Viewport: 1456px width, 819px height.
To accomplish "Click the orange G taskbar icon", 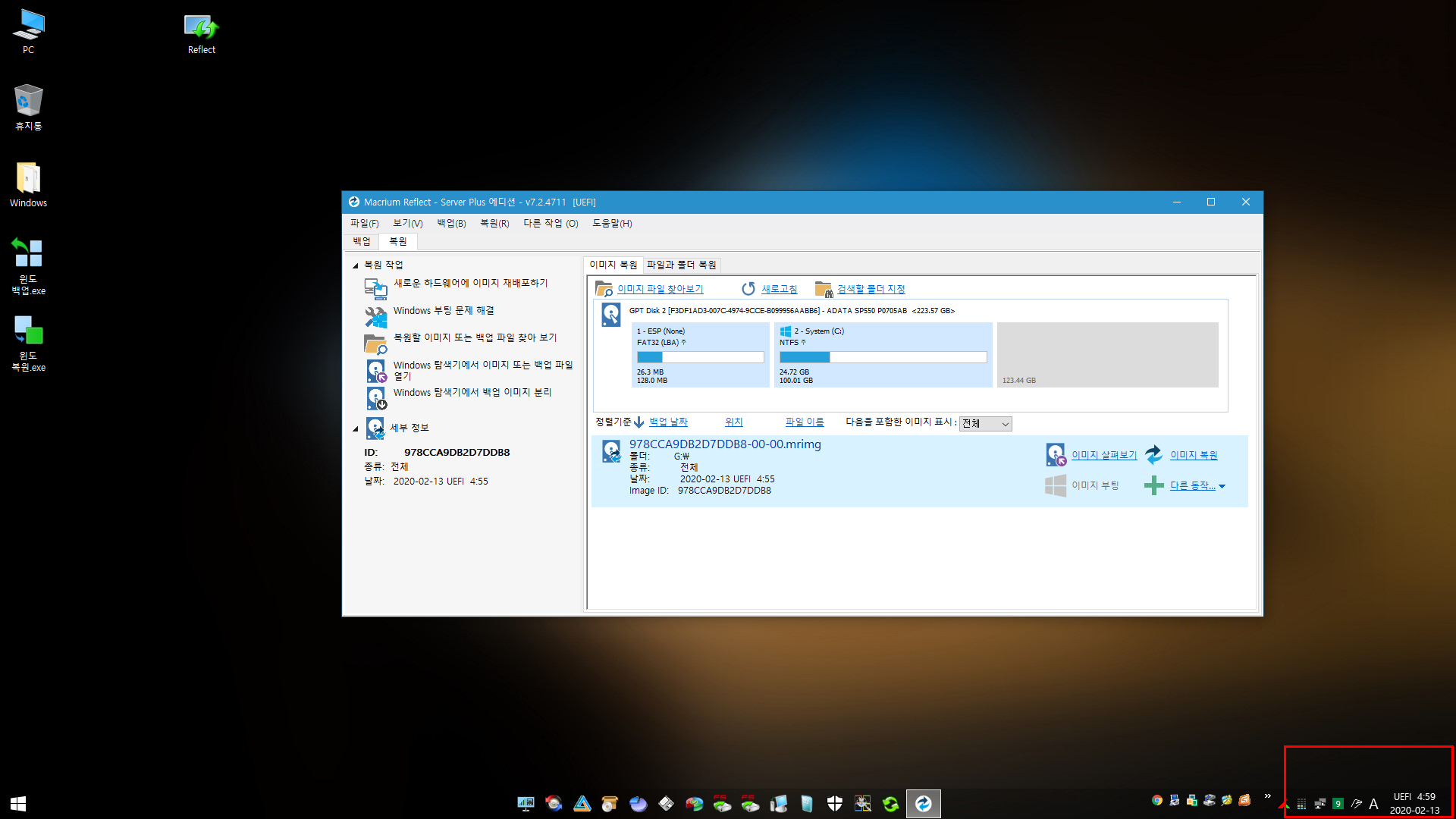I will coord(1244,800).
